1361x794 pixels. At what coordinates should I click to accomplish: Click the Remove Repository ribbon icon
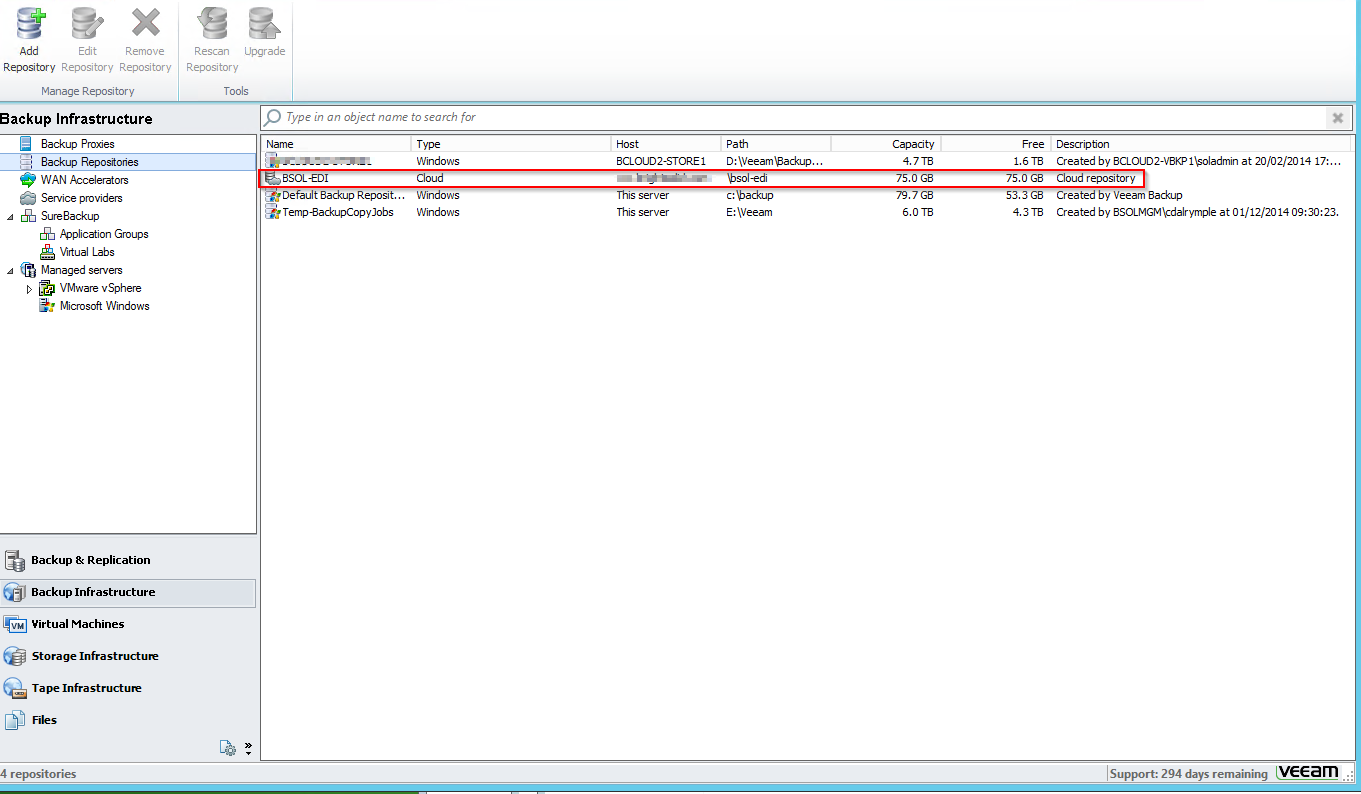[145, 24]
